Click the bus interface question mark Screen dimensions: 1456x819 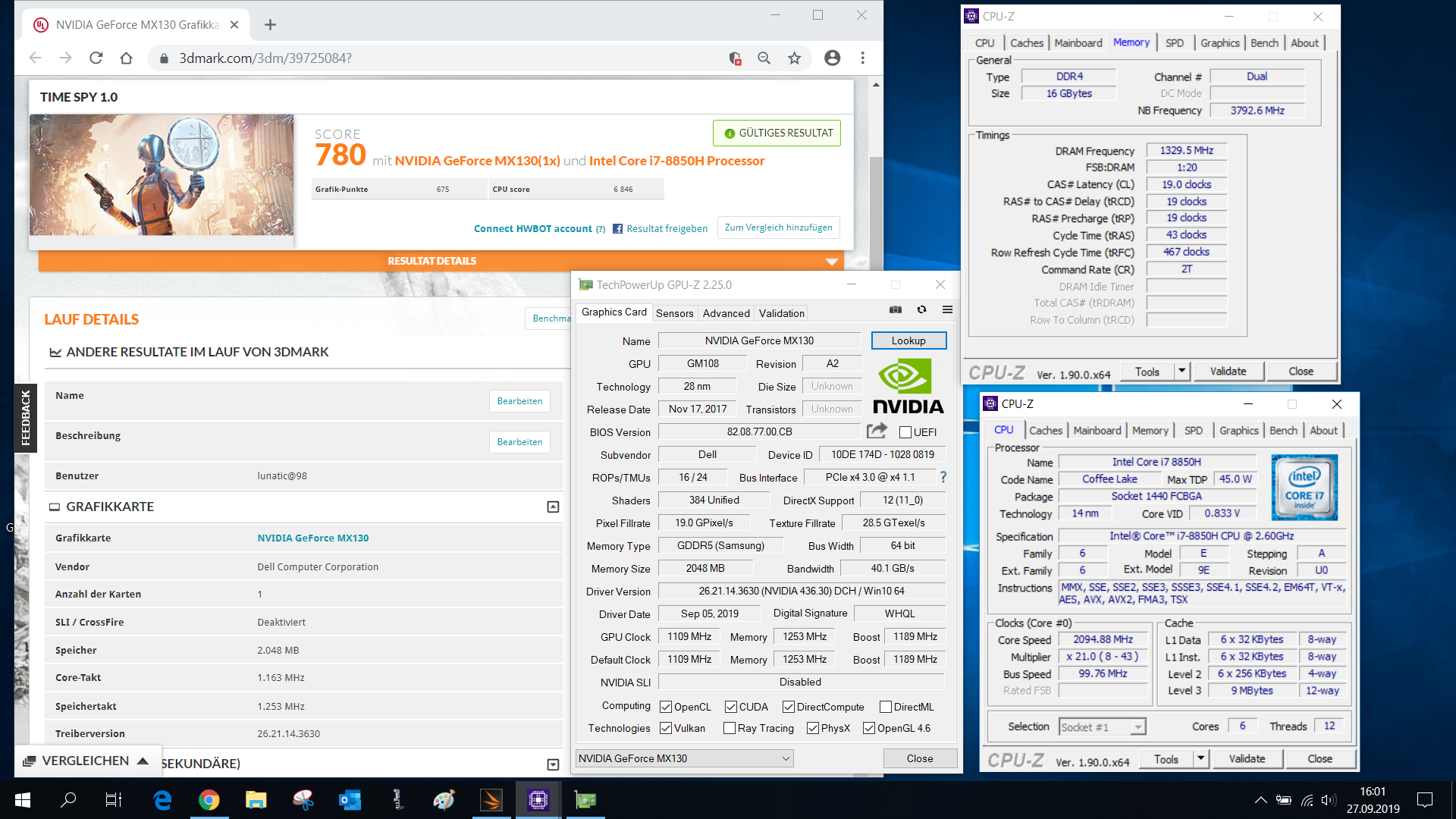pyautogui.click(x=943, y=477)
